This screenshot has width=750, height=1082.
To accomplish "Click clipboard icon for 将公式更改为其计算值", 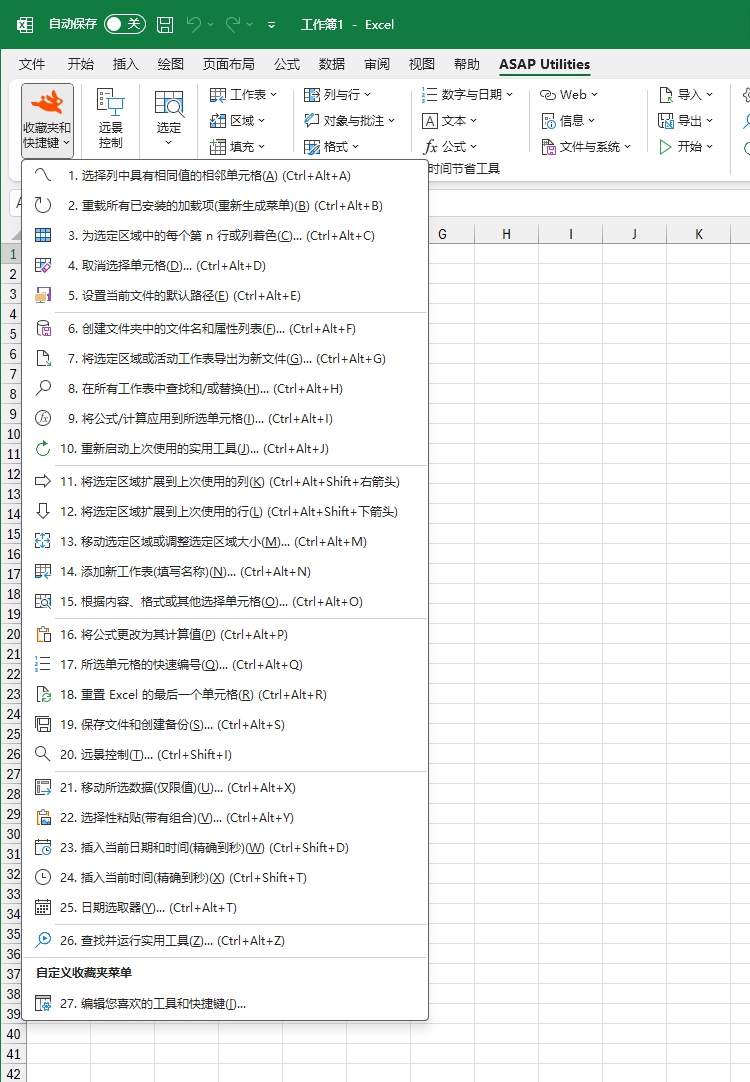I will pyautogui.click(x=43, y=634).
